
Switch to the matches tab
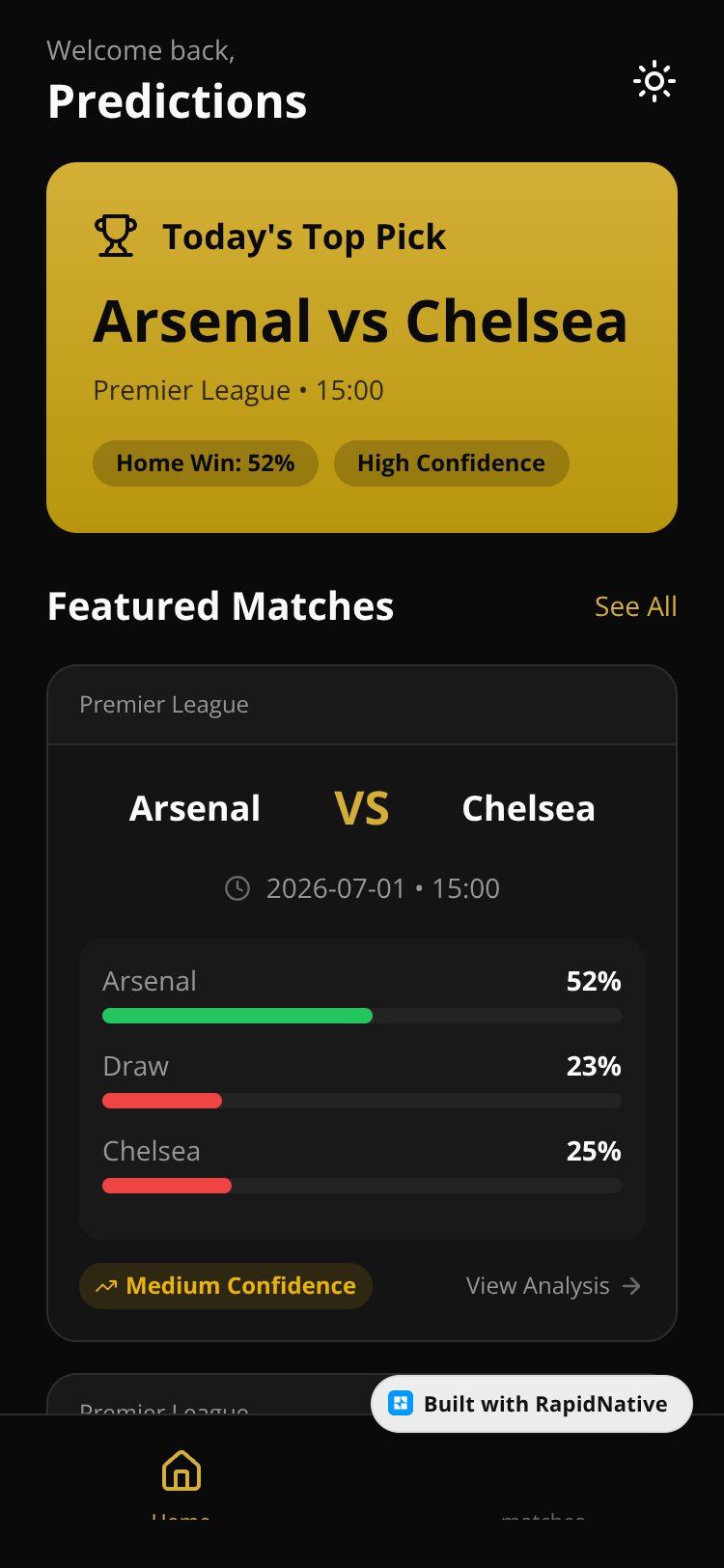click(x=543, y=1506)
